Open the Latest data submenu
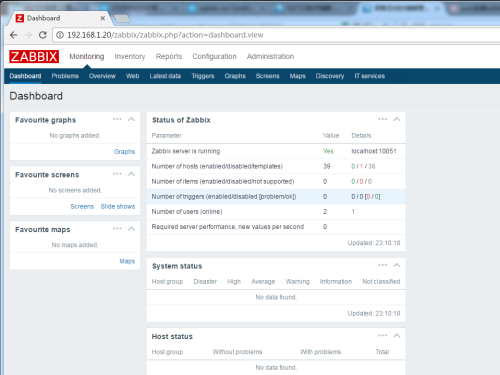 (x=165, y=76)
